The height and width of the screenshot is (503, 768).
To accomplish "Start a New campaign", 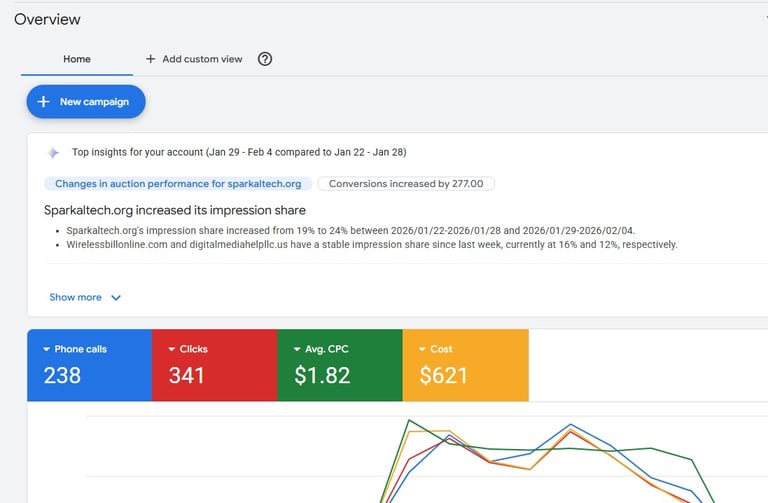I will click(86, 102).
